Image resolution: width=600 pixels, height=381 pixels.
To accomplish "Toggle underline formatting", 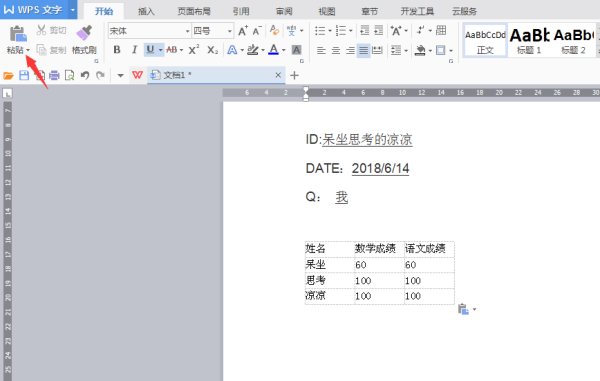I will pos(150,50).
